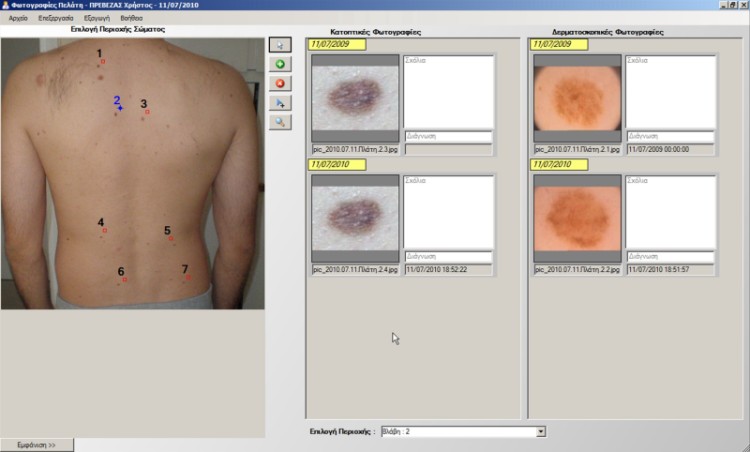Image resolution: width=750 pixels, height=452 pixels.
Task: Select lesion marker 2 on the back
Action: (119, 108)
